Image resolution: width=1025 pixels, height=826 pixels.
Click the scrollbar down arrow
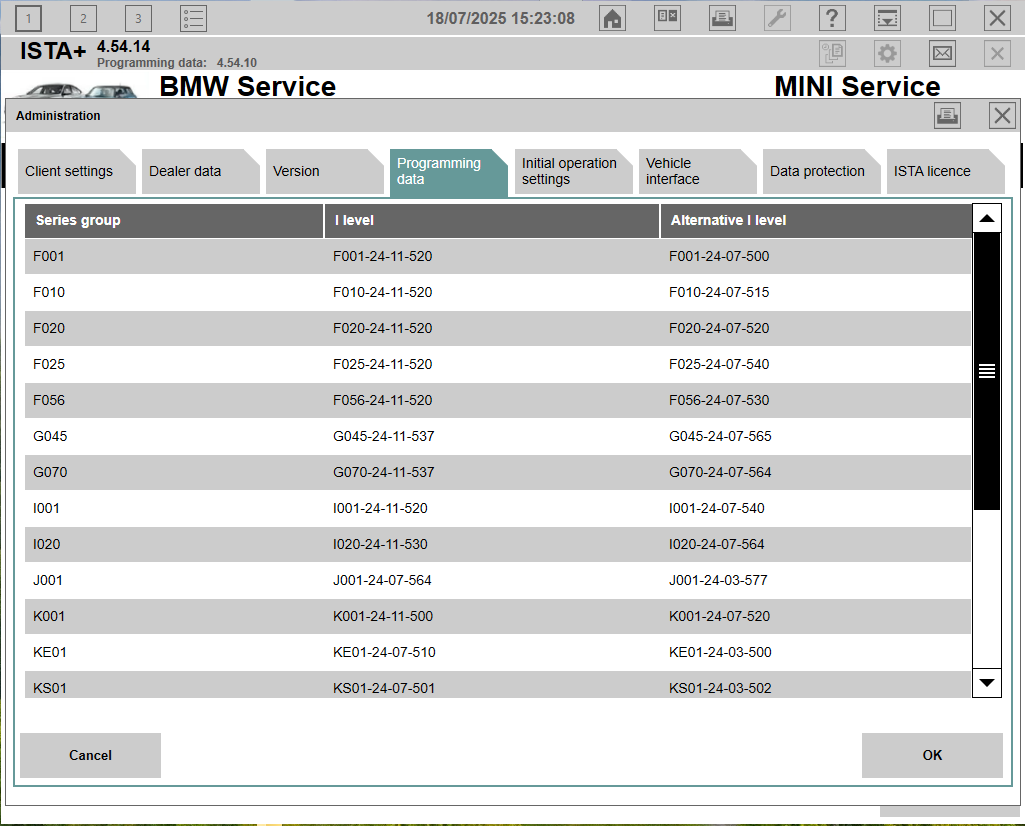coord(986,683)
